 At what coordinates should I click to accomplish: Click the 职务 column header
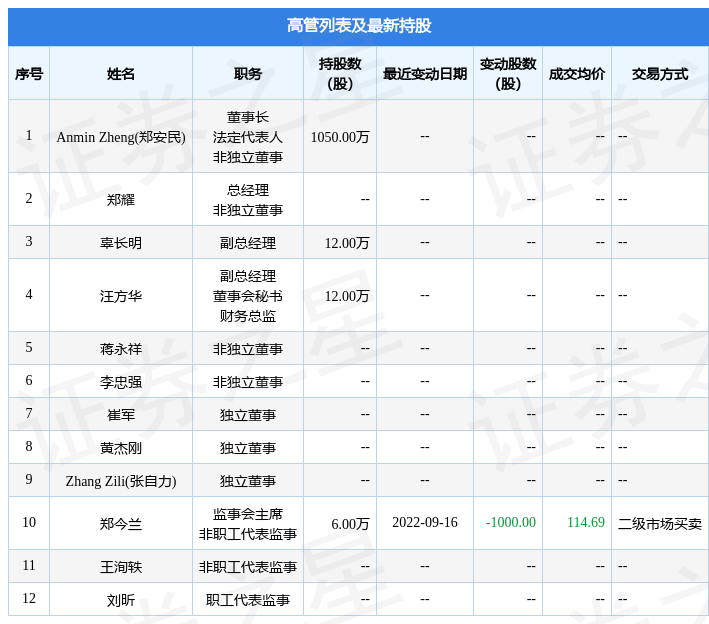(x=248, y=74)
